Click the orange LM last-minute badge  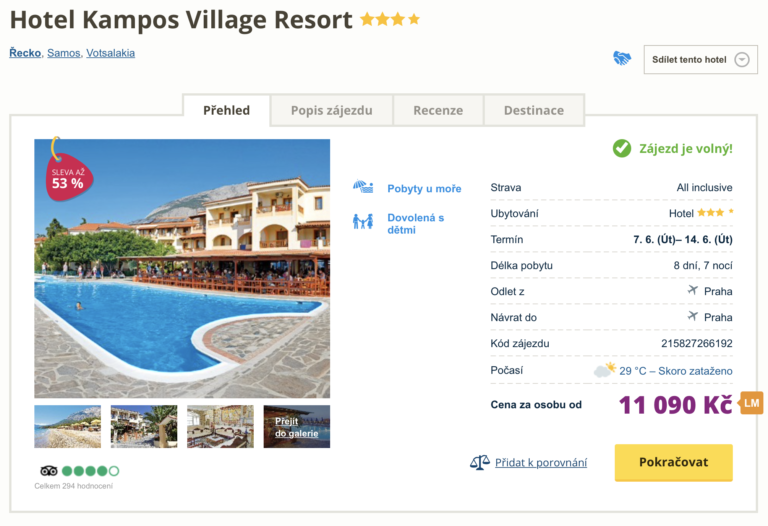click(x=751, y=403)
